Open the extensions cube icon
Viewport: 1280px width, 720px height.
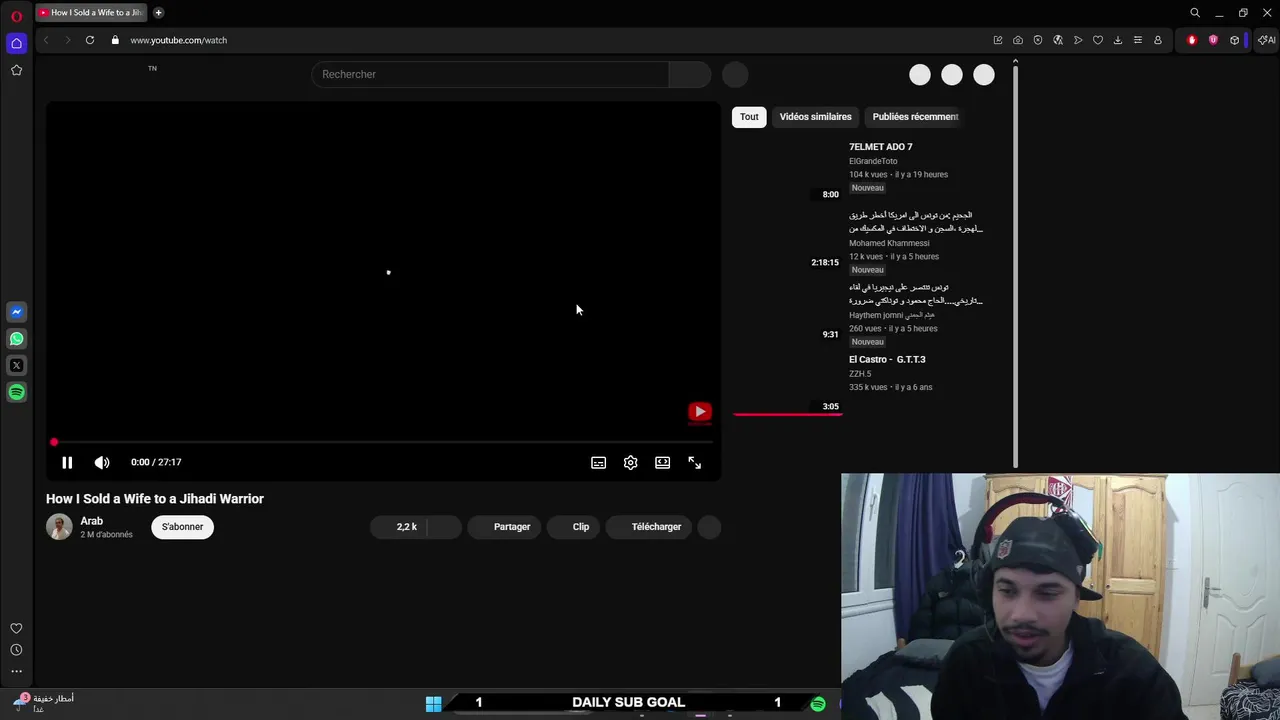(1235, 40)
